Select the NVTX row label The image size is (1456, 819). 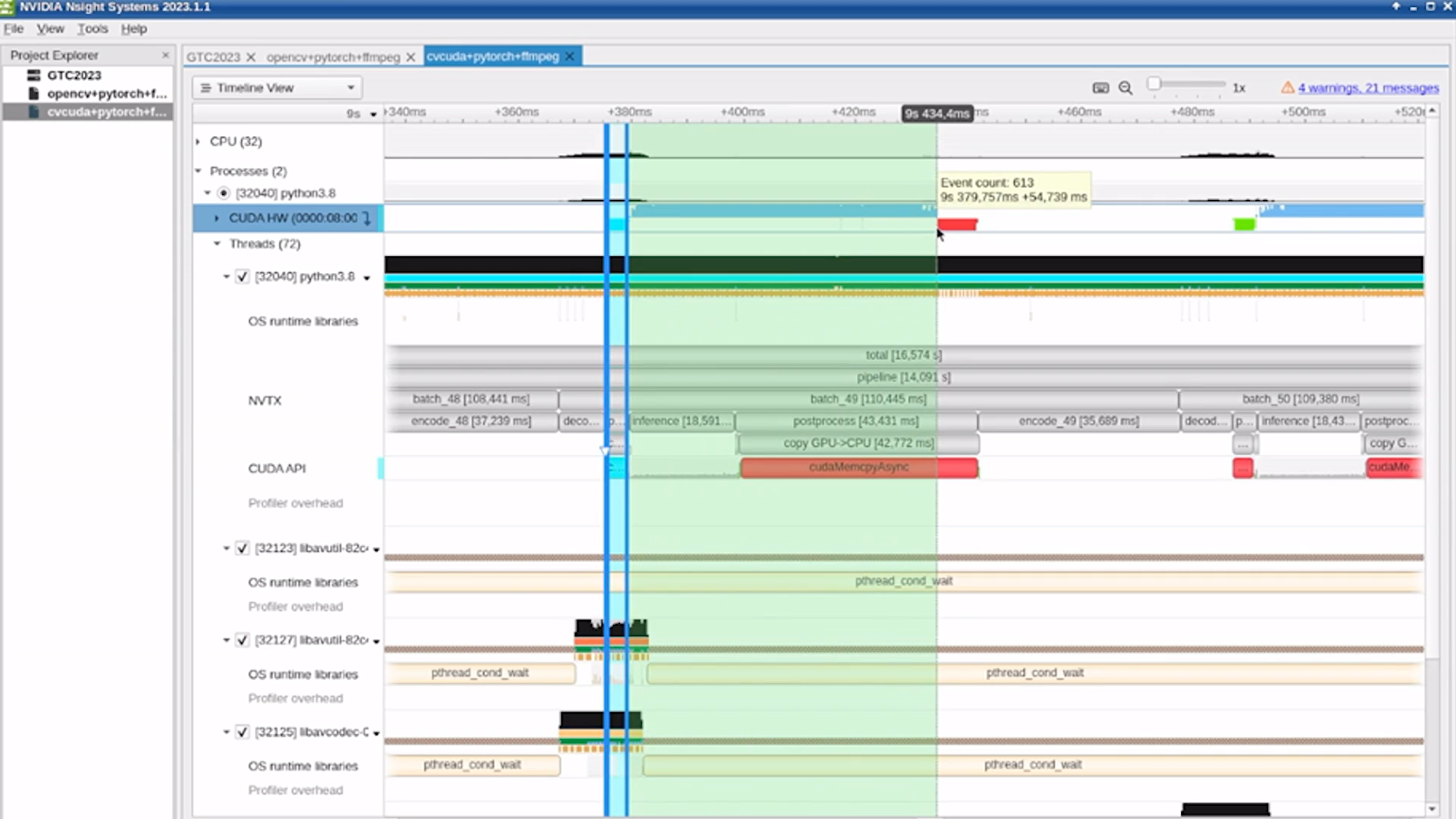click(x=264, y=401)
